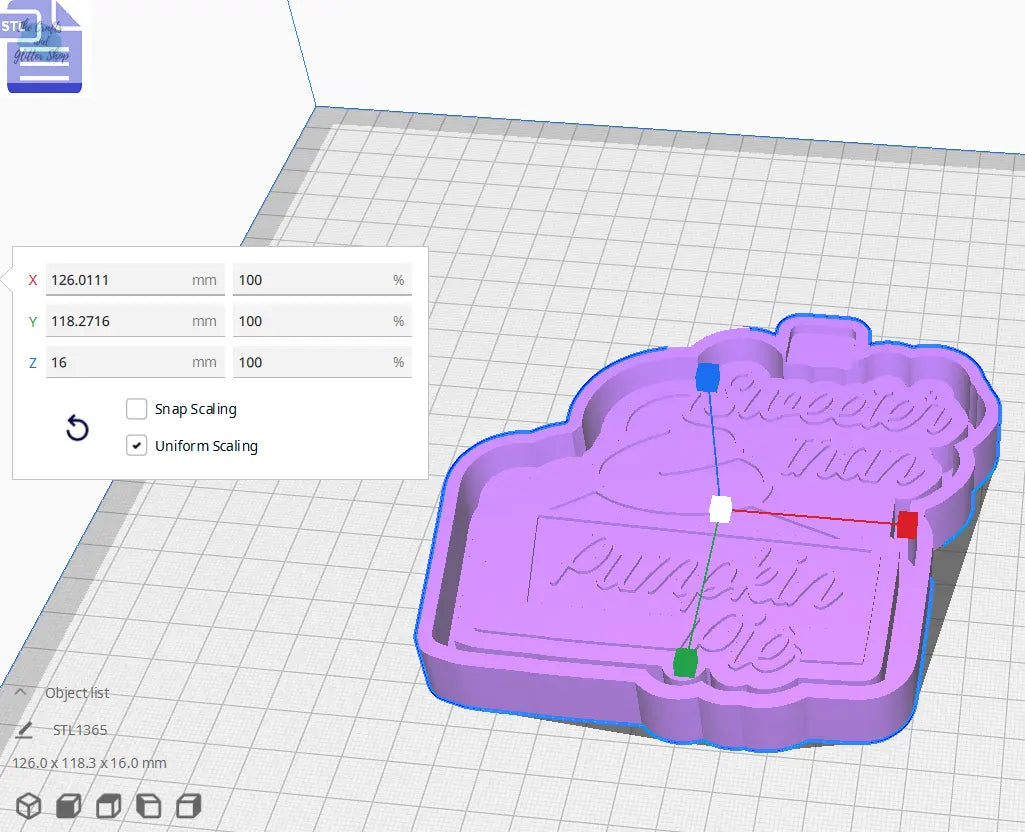Click the X percentage field showing 100
The height and width of the screenshot is (832, 1025).
pyautogui.click(x=322, y=278)
